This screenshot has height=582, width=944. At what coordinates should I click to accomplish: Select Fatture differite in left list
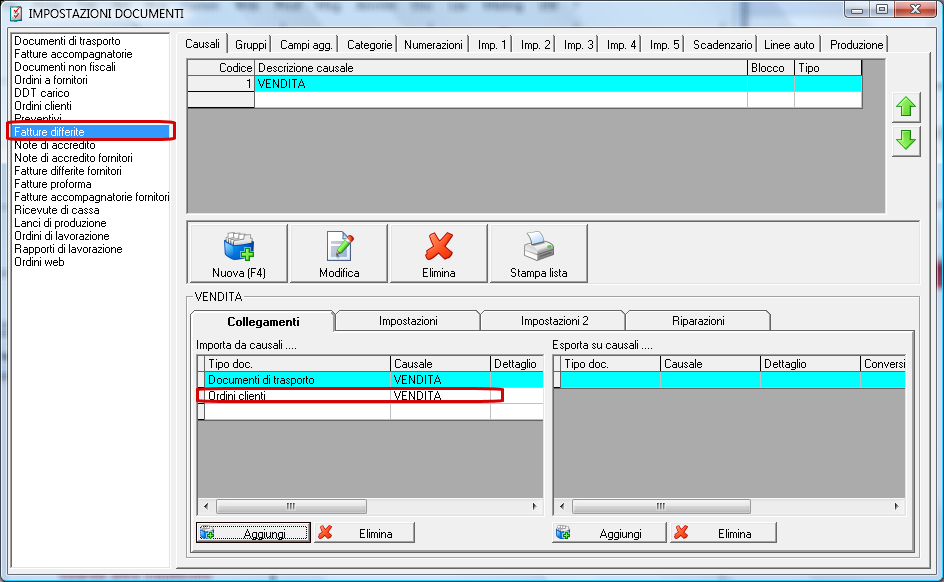coord(91,132)
